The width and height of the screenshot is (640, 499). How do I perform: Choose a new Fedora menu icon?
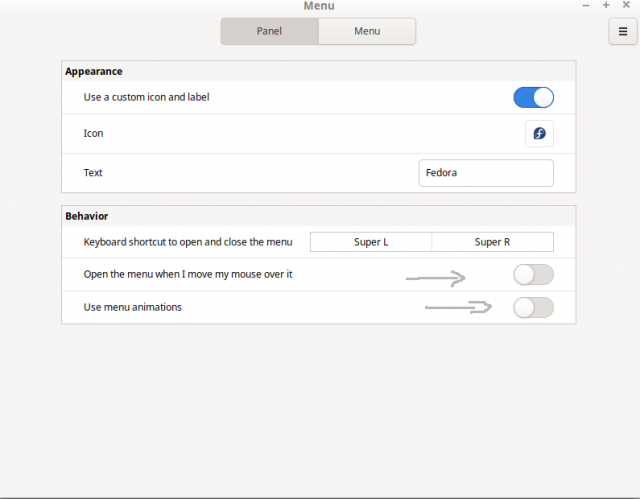click(x=539, y=133)
